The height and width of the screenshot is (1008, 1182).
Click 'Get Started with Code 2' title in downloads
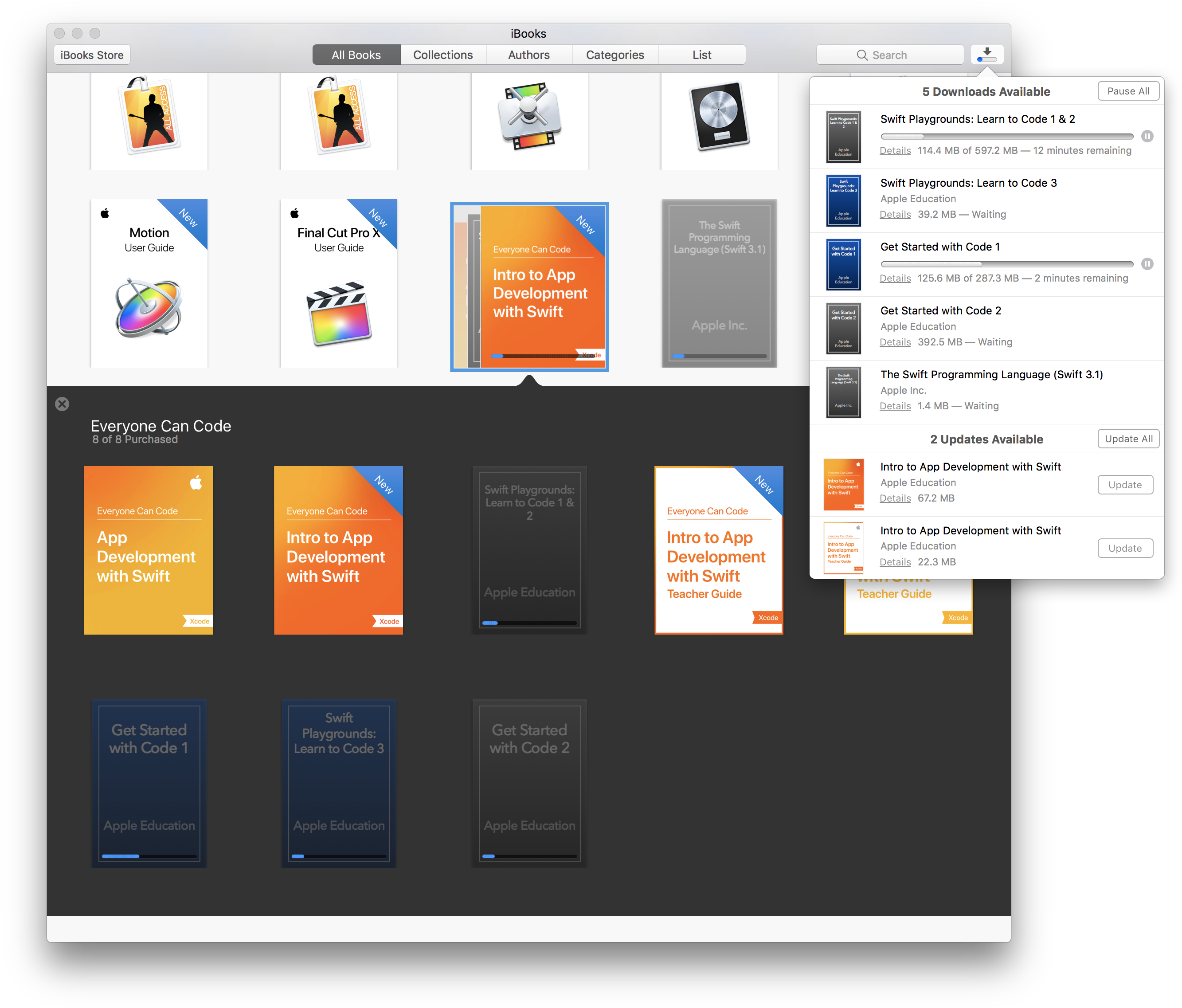coord(941,311)
